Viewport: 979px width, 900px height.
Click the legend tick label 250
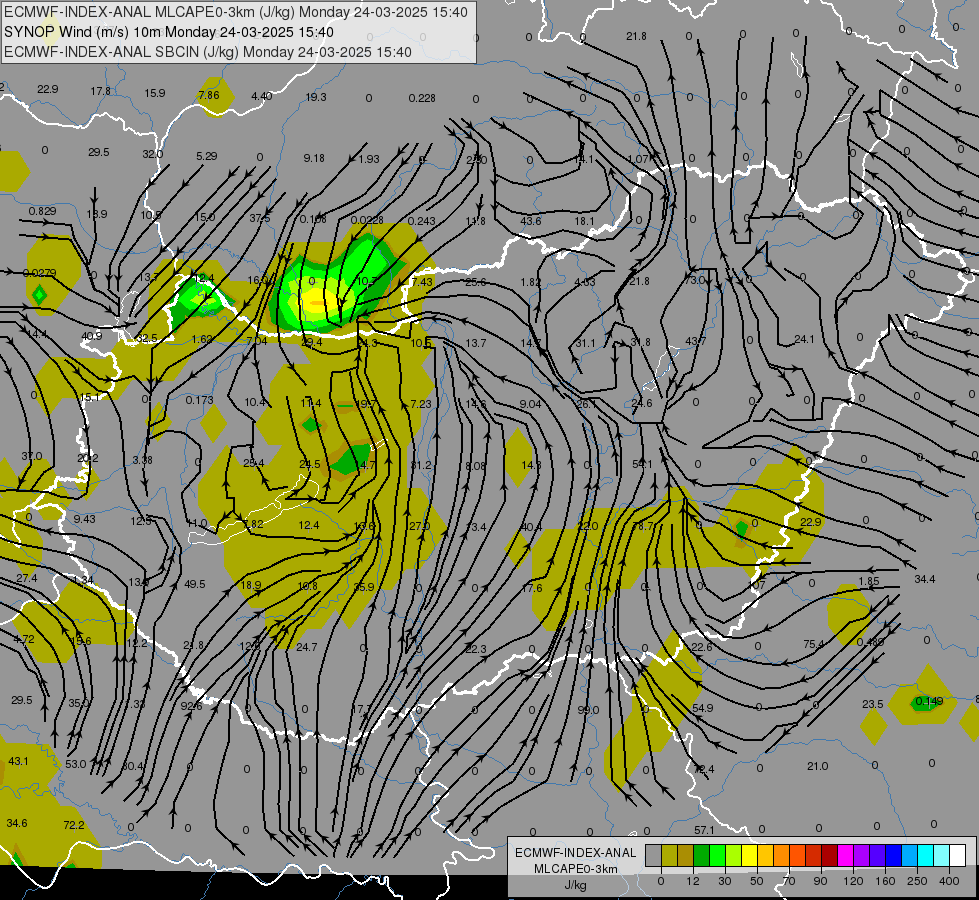tap(917, 881)
